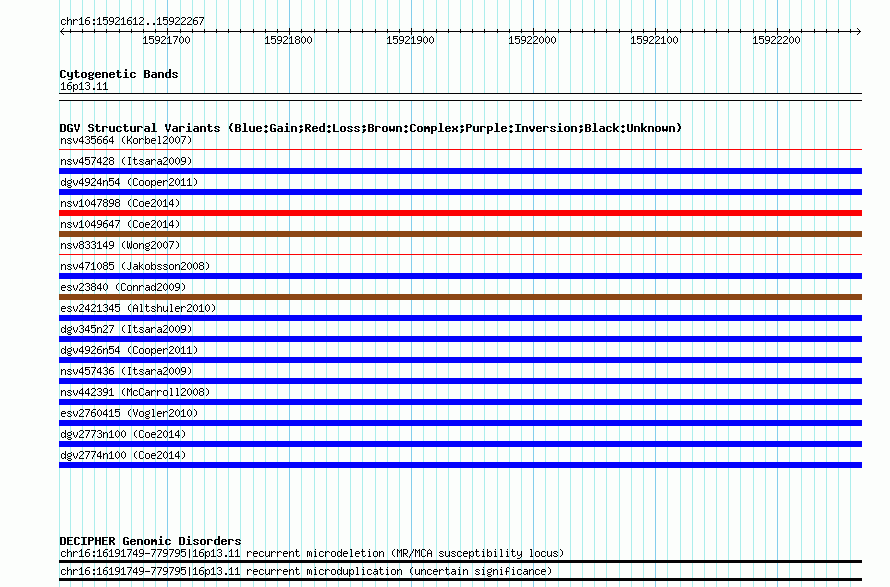Select the nsv457436 (Itsara2009) label
The height and width of the screenshot is (587, 890).
pos(126,371)
